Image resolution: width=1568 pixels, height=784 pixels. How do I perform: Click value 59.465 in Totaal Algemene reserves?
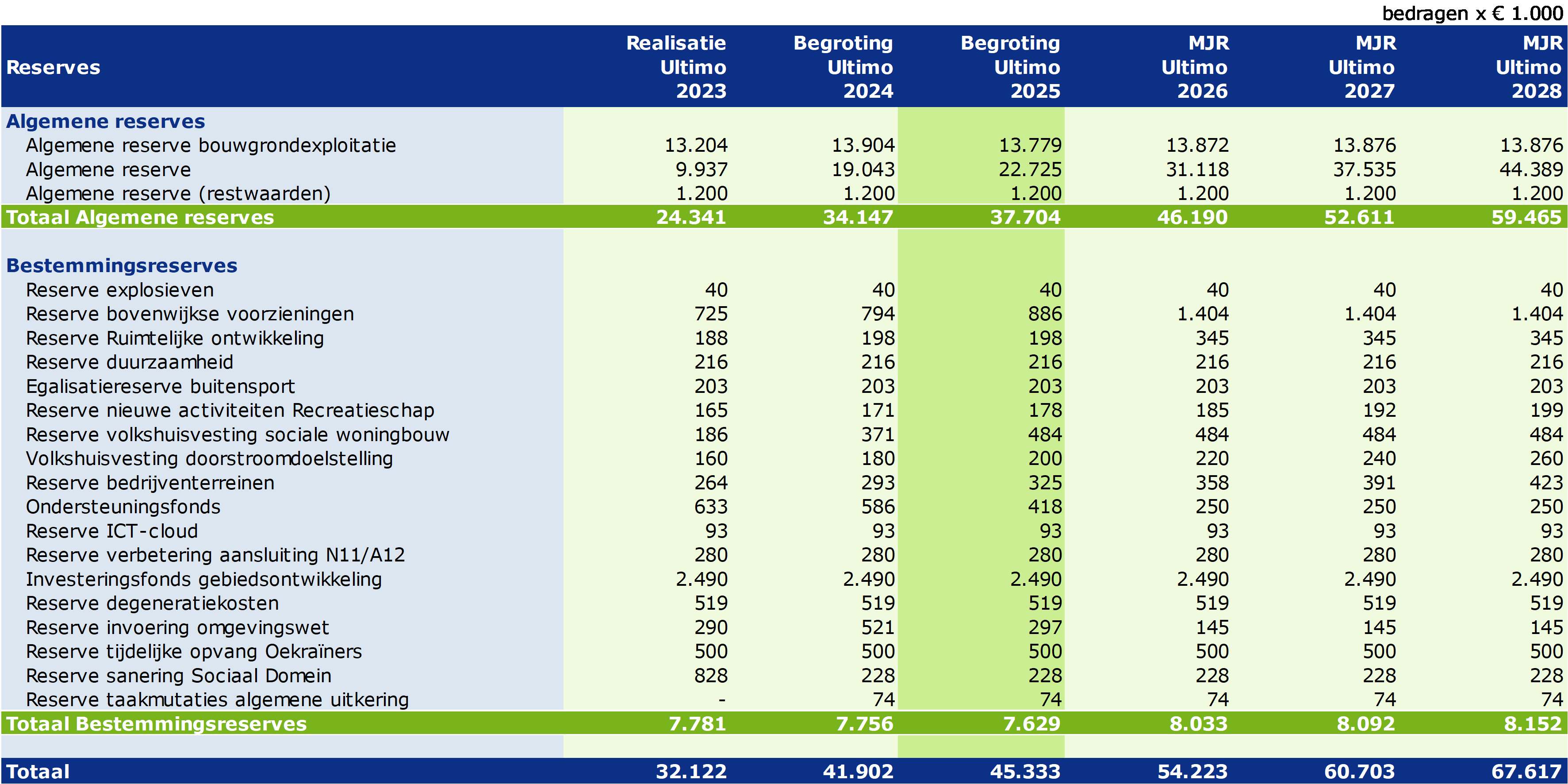coord(1526,217)
